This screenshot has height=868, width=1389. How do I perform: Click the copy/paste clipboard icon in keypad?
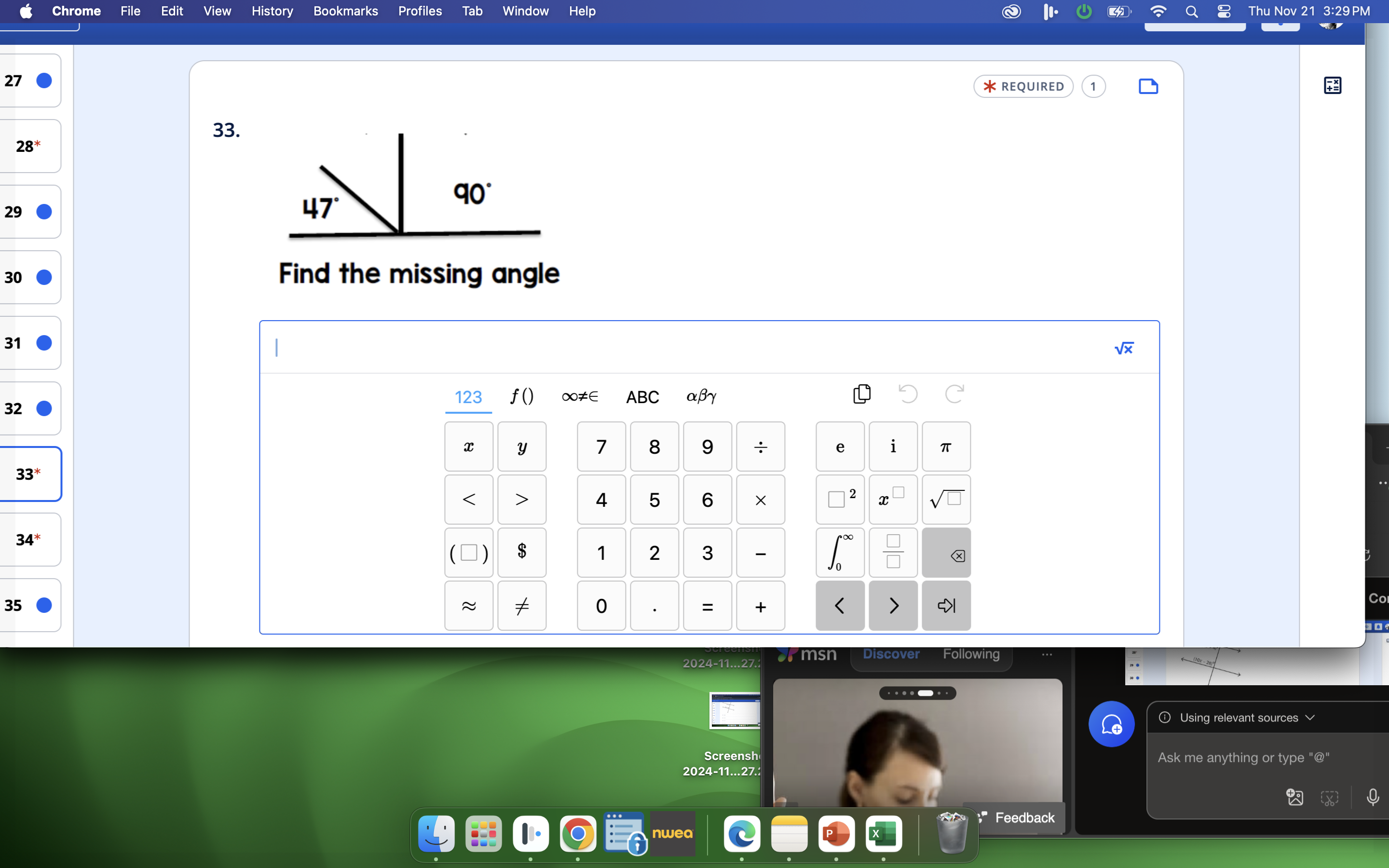click(861, 394)
